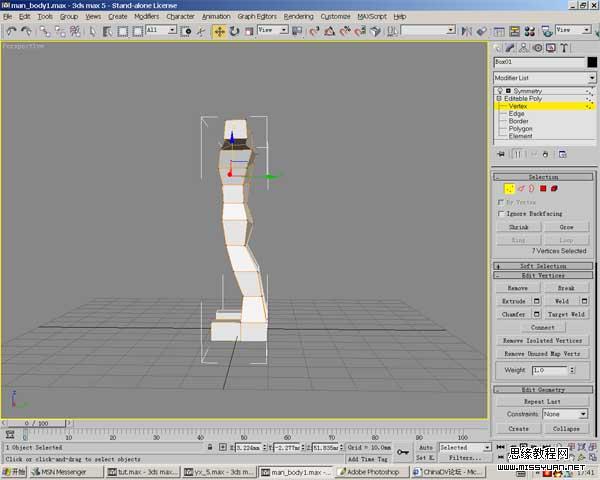Open the Schematic View toolbar icon
This screenshot has width=600, height=480.
pyautogui.click(x=514, y=31)
